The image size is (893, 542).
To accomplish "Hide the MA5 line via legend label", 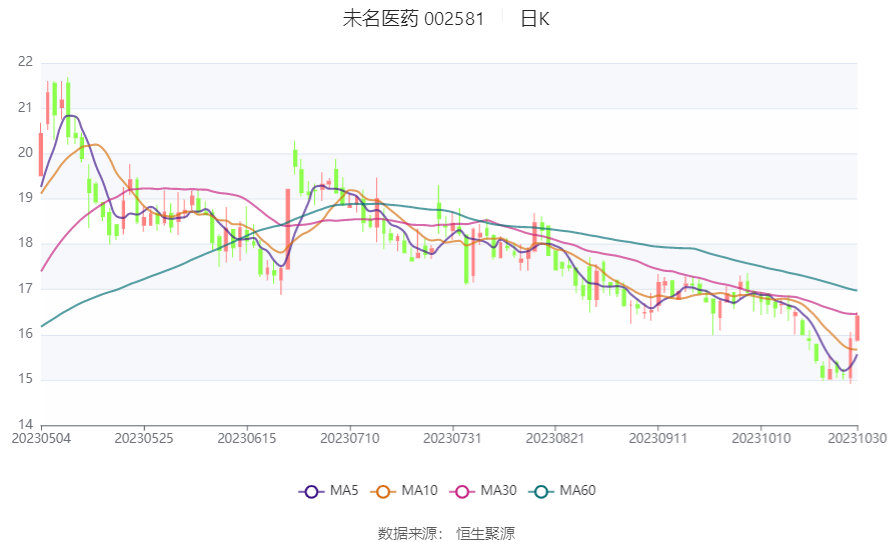I will pos(344,491).
